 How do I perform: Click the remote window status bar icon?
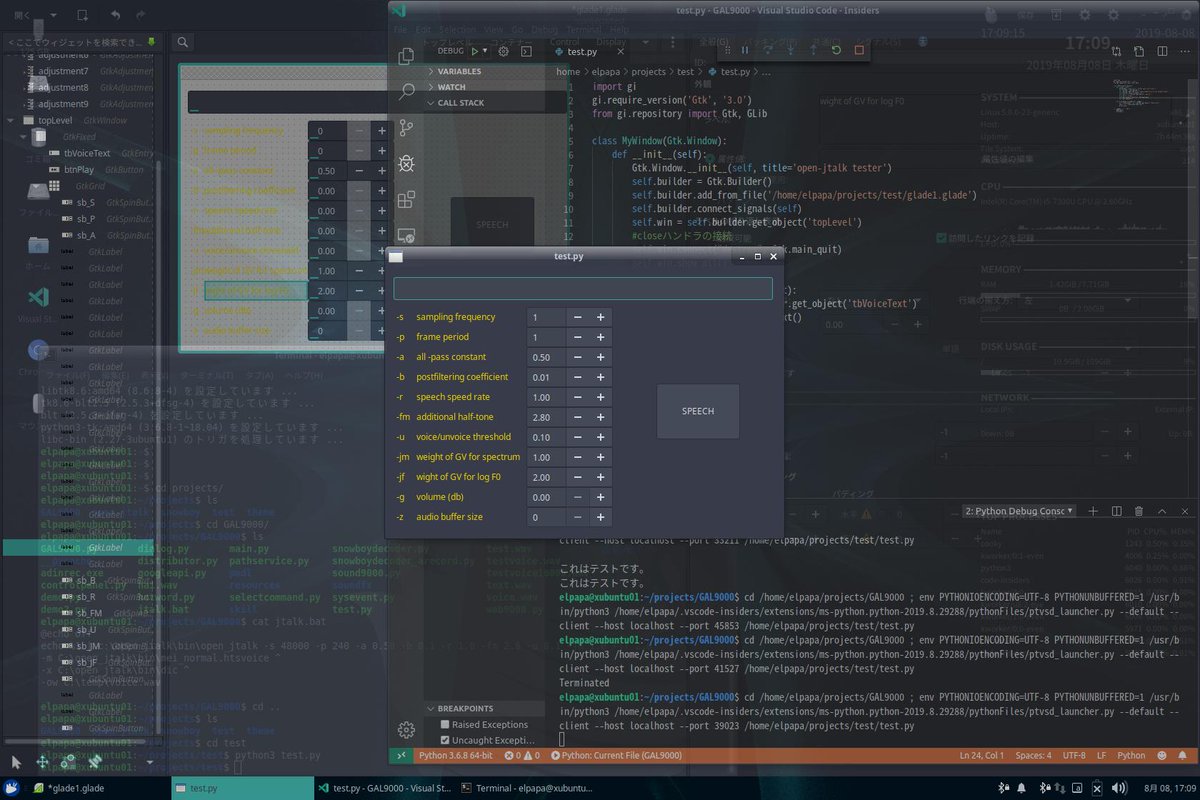point(401,756)
